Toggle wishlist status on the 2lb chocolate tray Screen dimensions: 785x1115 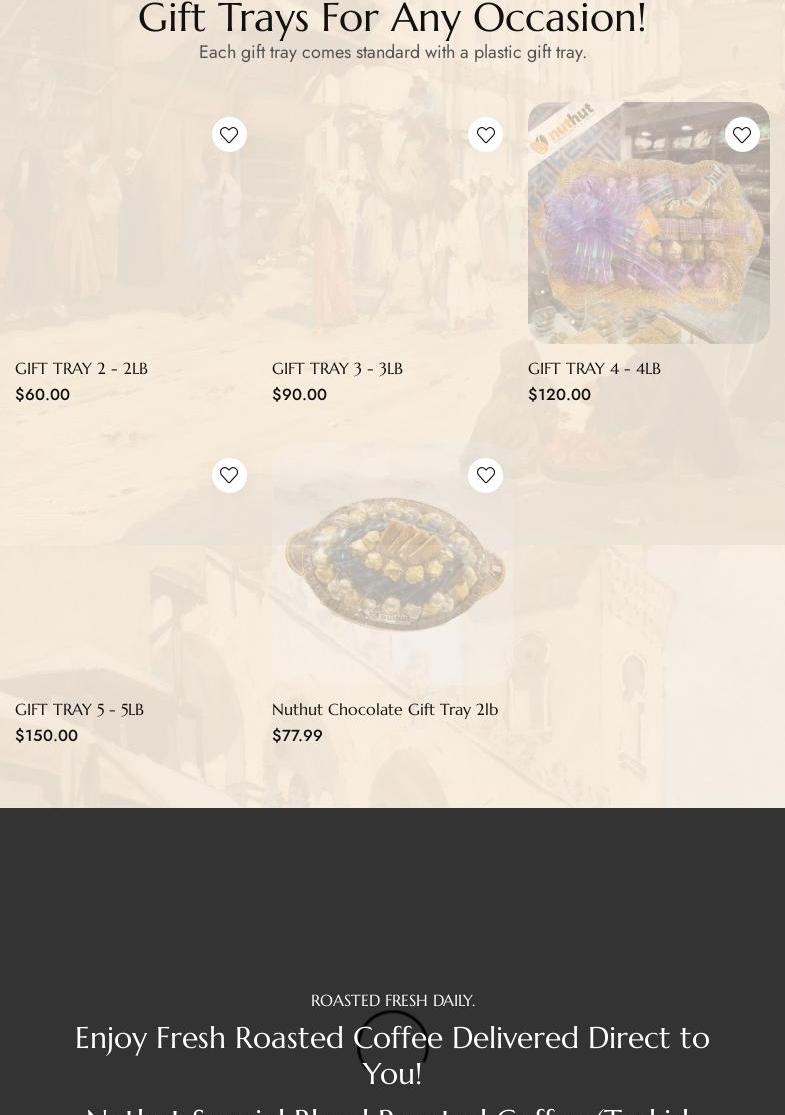click(x=486, y=475)
